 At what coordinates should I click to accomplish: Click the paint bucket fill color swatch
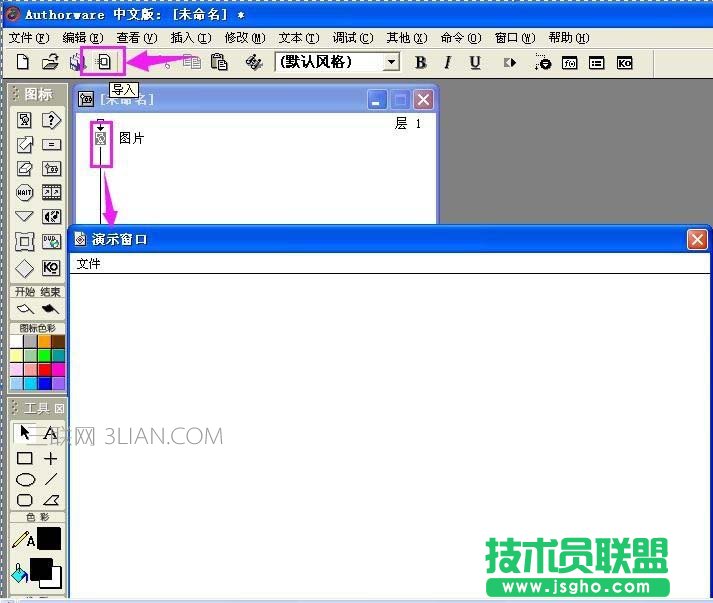(x=45, y=573)
